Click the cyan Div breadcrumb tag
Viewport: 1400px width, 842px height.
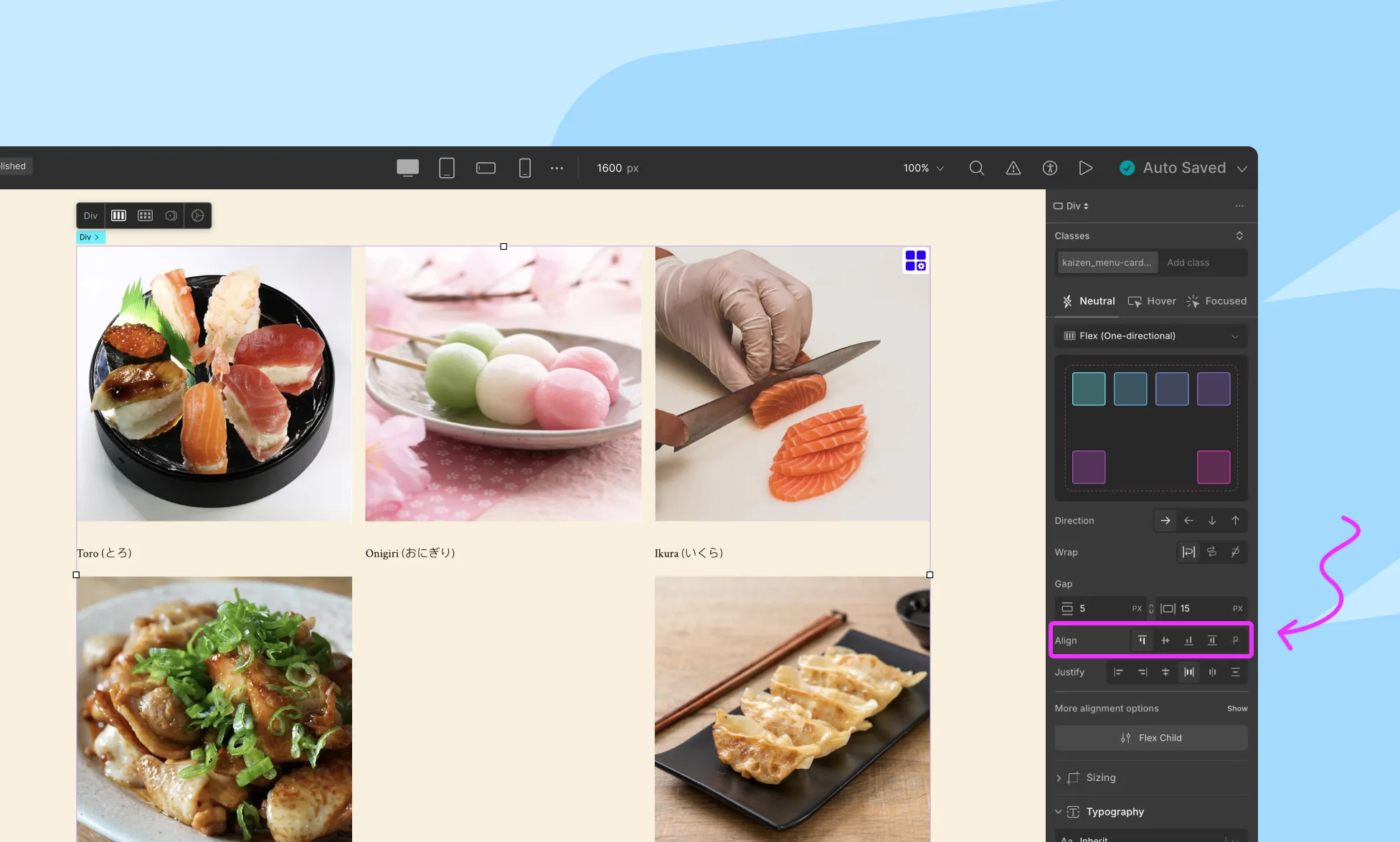[x=90, y=237]
